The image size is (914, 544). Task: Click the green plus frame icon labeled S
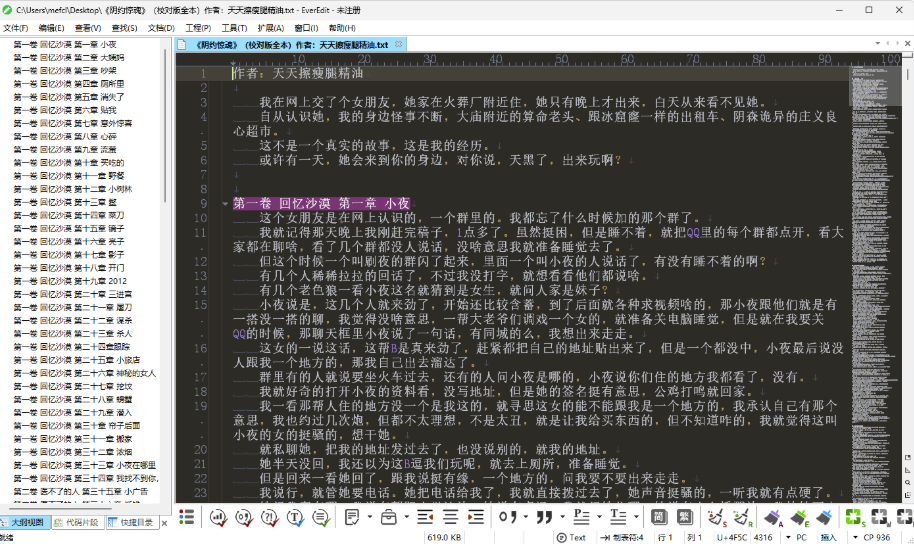[855, 517]
